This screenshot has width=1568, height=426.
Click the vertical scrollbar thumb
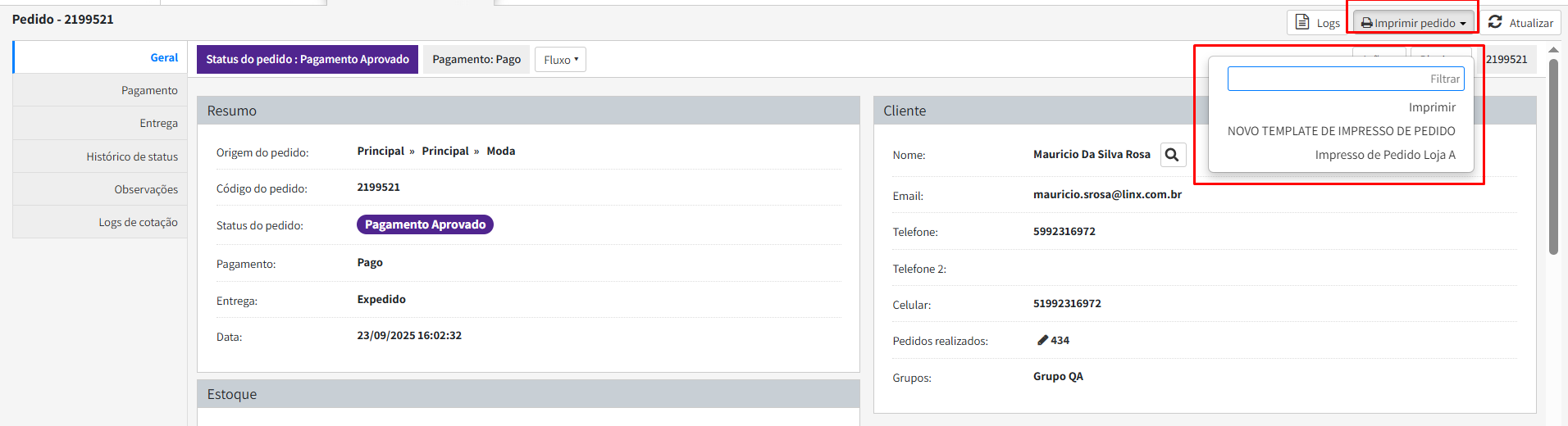(x=1553, y=156)
